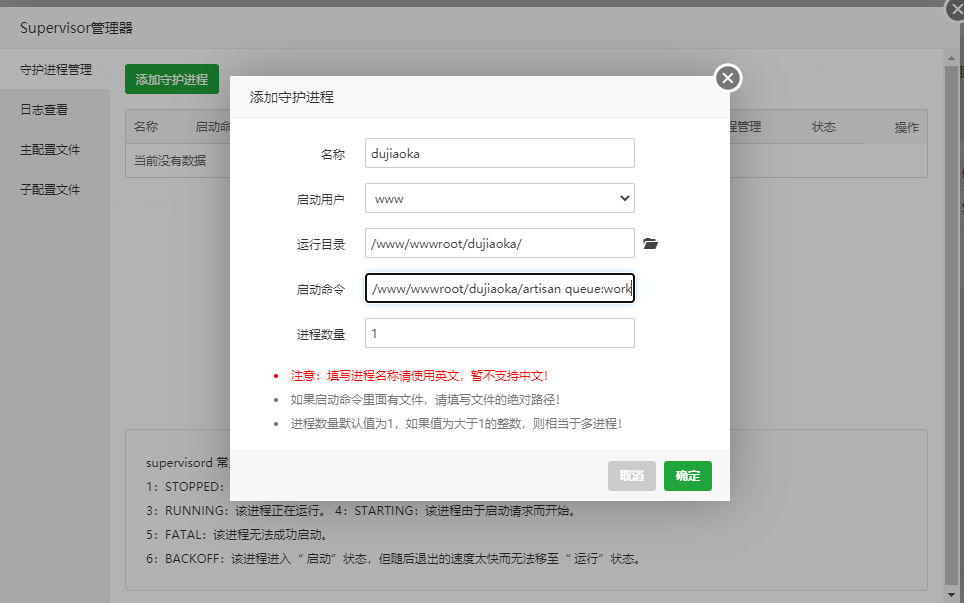This screenshot has width=964, height=603.
Task: Confirm with the green 确定 button
Action: point(687,476)
